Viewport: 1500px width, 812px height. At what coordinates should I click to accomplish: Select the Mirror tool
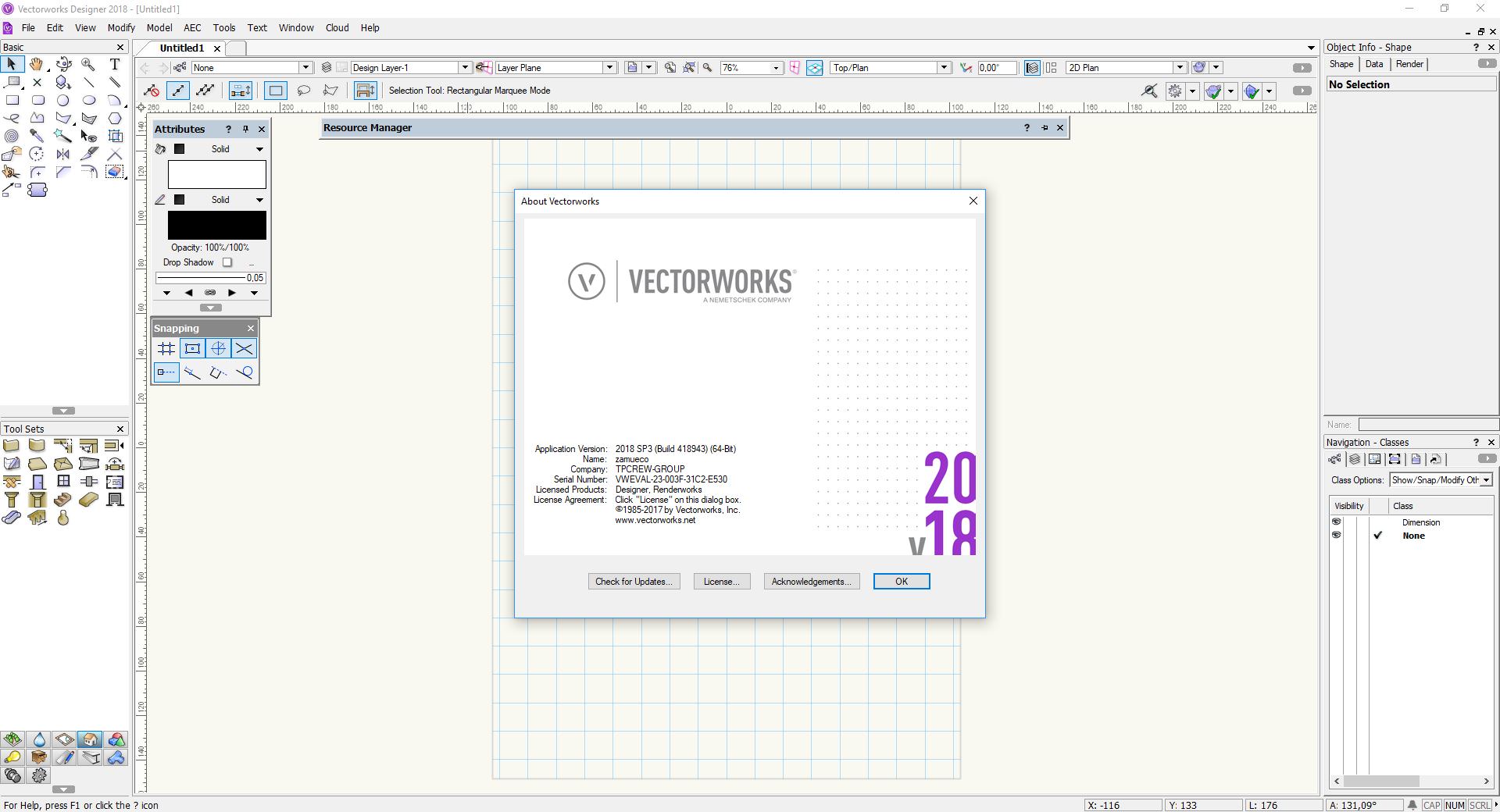click(x=63, y=154)
